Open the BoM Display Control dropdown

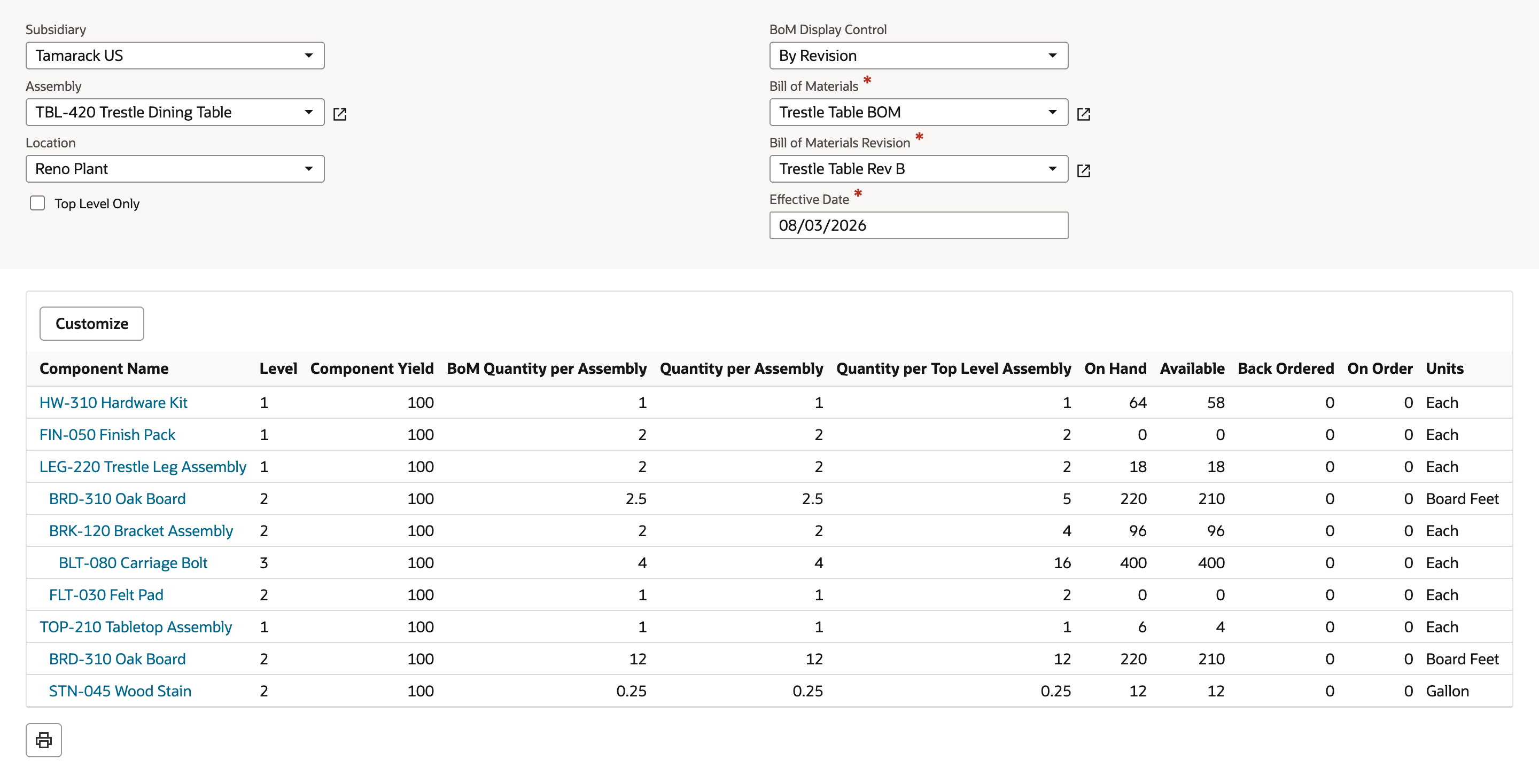pos(918,56)
